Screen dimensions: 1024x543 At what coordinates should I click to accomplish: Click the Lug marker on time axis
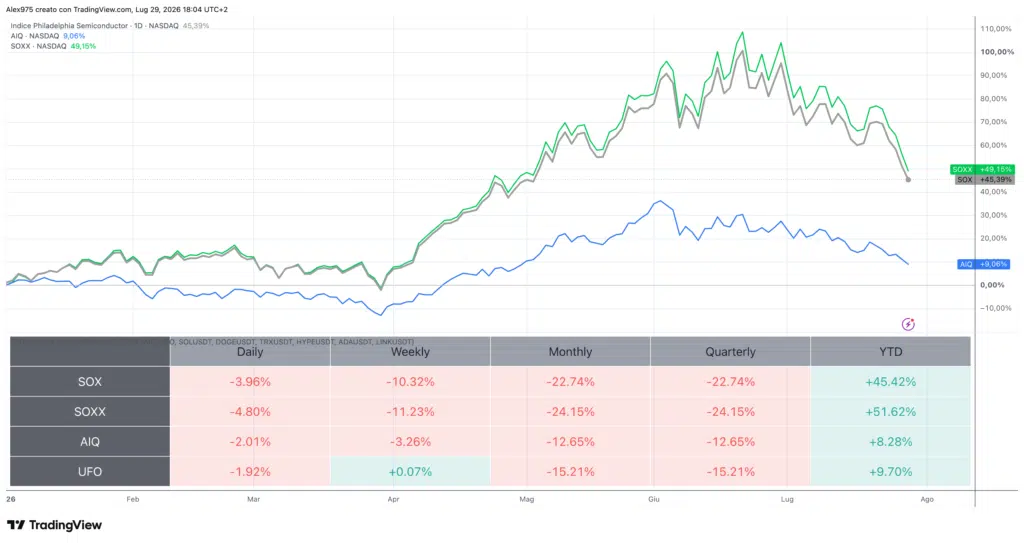coord(787,499)
